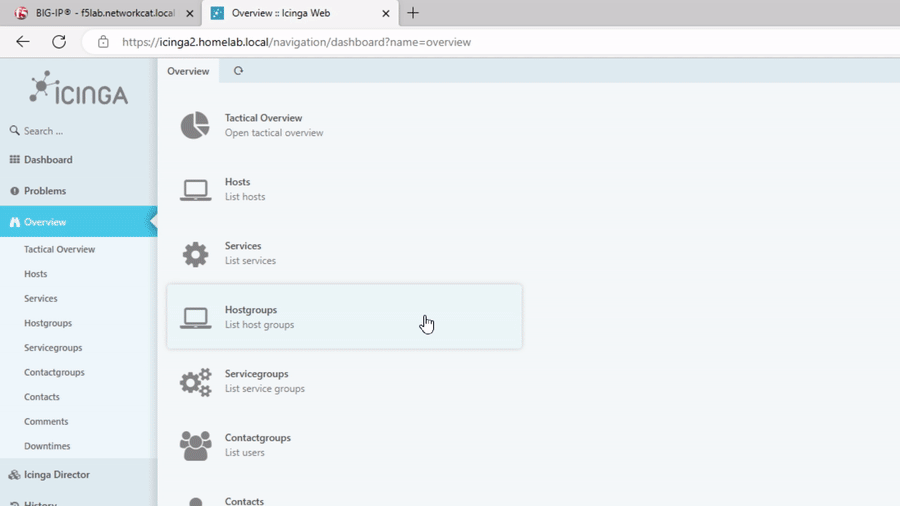Viewport: 900px width, 506px height.
Task: Open the Services dashlet link
Action: [243, 246]
